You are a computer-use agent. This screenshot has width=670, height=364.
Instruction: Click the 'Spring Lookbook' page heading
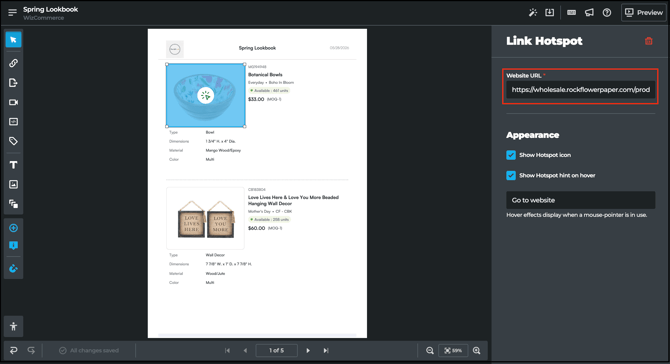click(x=257, y=48)
